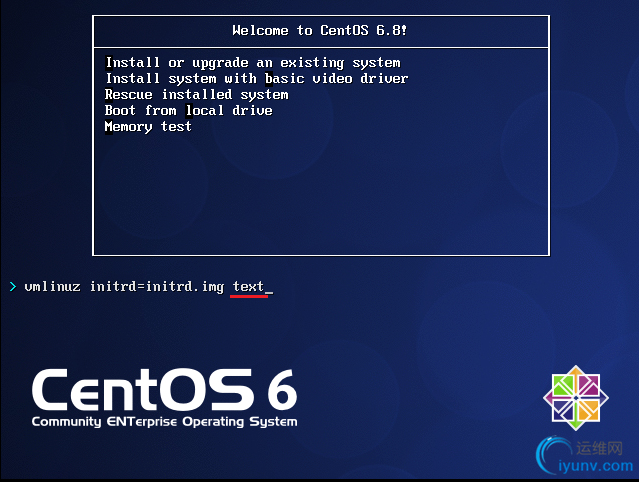Screen dimensions: 639x482
Task: Select the 'Memory test' entry
Action: click(148, 127)
